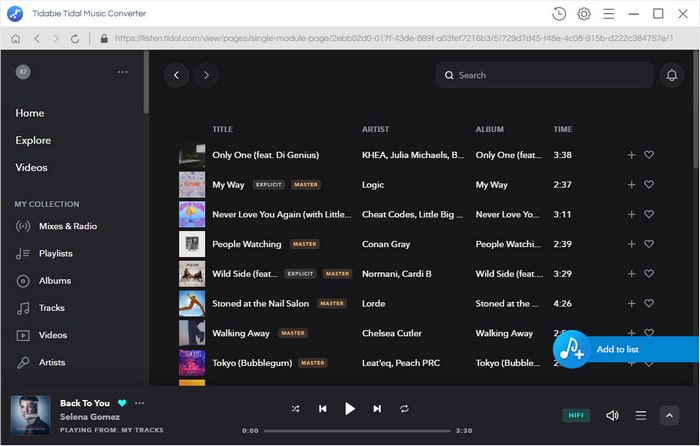The width and height of the screenshot is (700, 446).
Task: Open artist Chelsea Cutler link
Action: pos(392,333)
